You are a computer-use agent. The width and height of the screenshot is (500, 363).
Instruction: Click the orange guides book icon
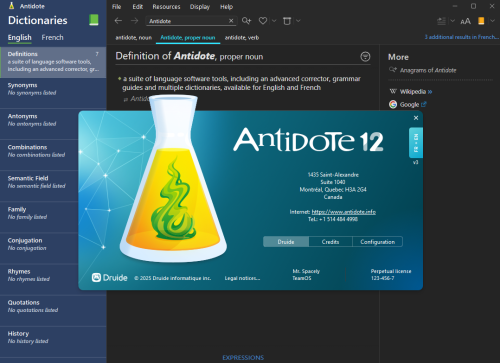coord(481,21)
